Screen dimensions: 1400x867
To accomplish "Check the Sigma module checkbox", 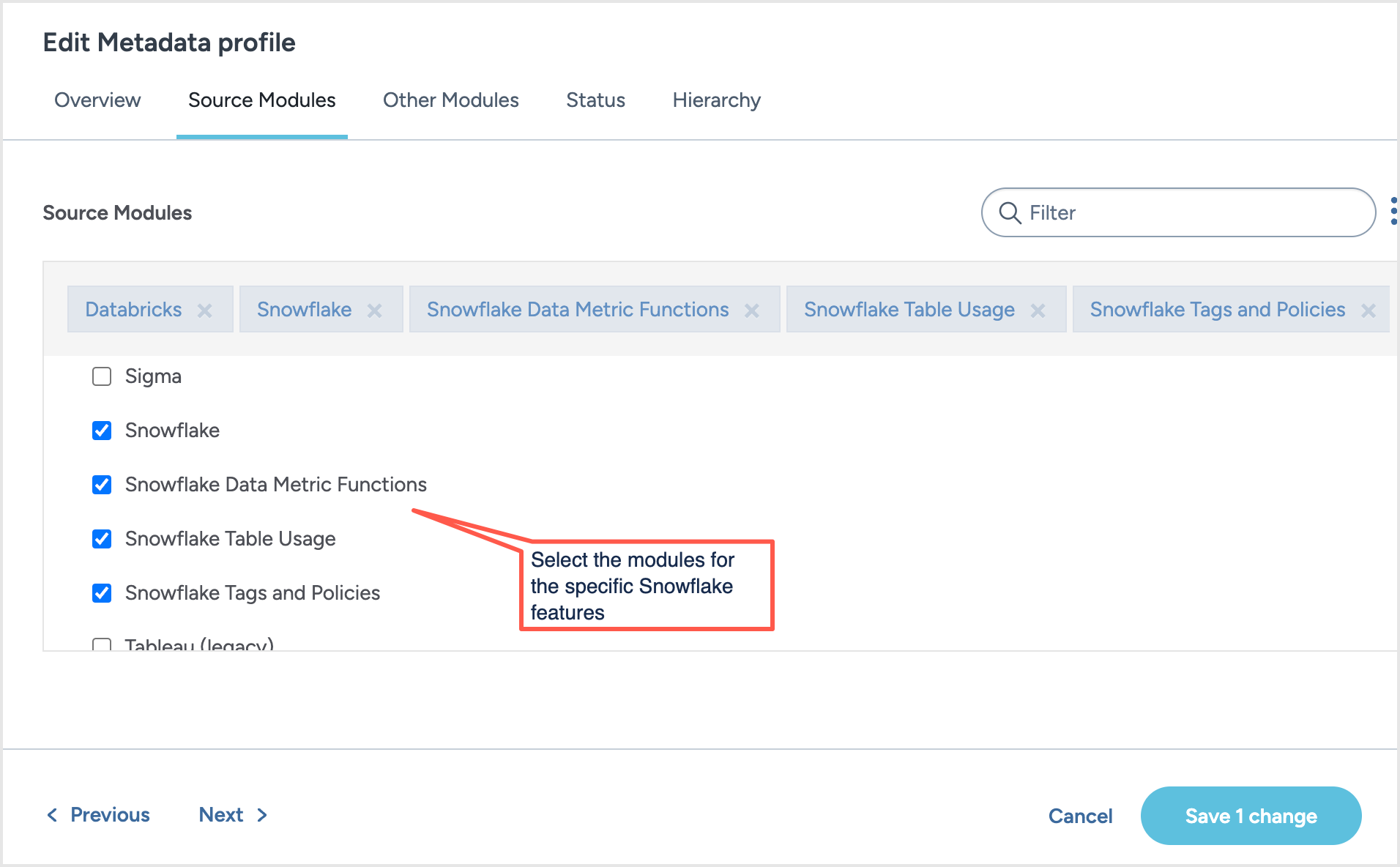I will click(102, 376).
